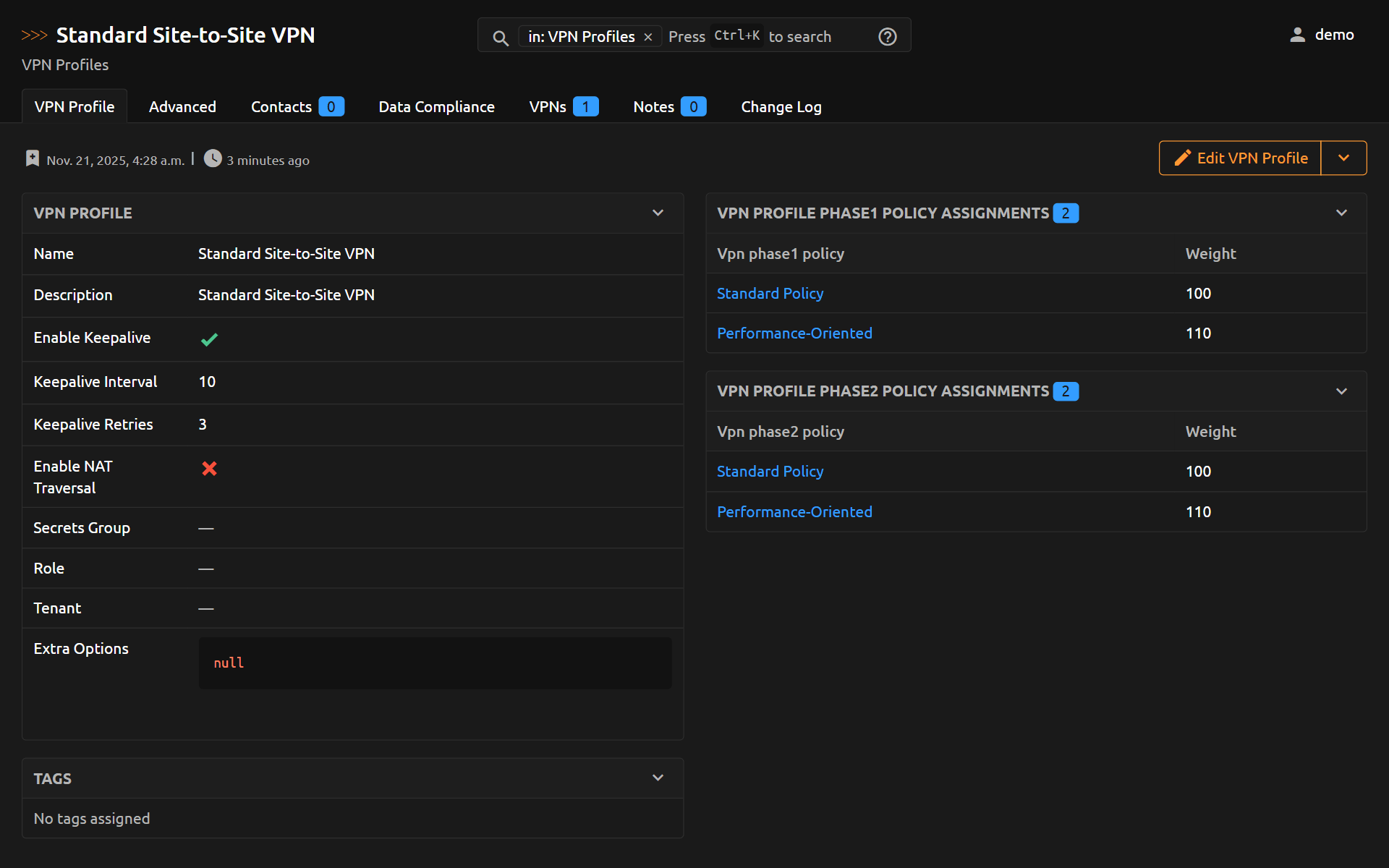Click the search magnifier icon
Screen dimensions: 1389x868
(x=500, y=38)
